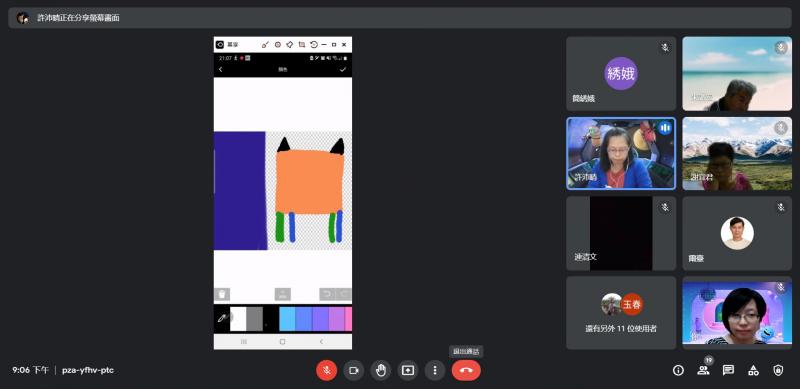Click the pin icon in the mirror window title bar
800x389 pixels.
[290, 45]
